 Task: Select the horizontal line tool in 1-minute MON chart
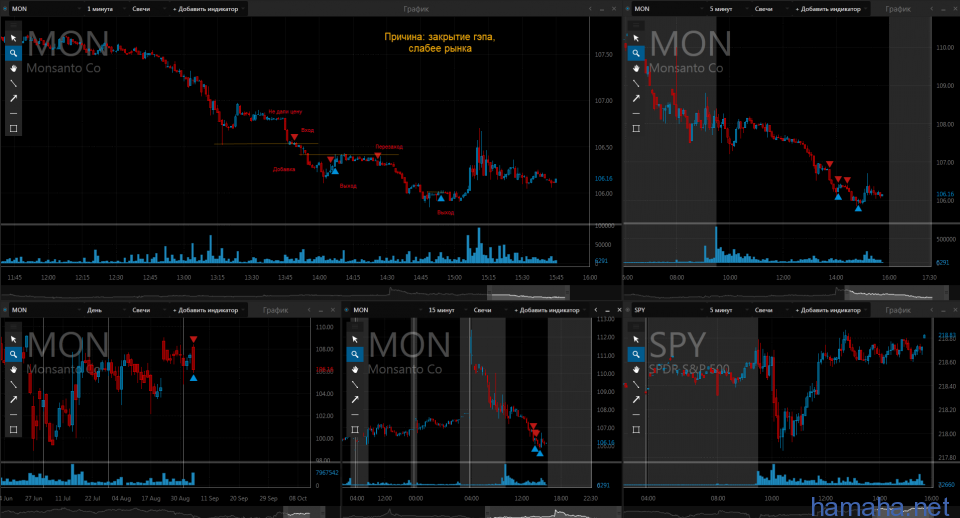[x=13, y=113]
